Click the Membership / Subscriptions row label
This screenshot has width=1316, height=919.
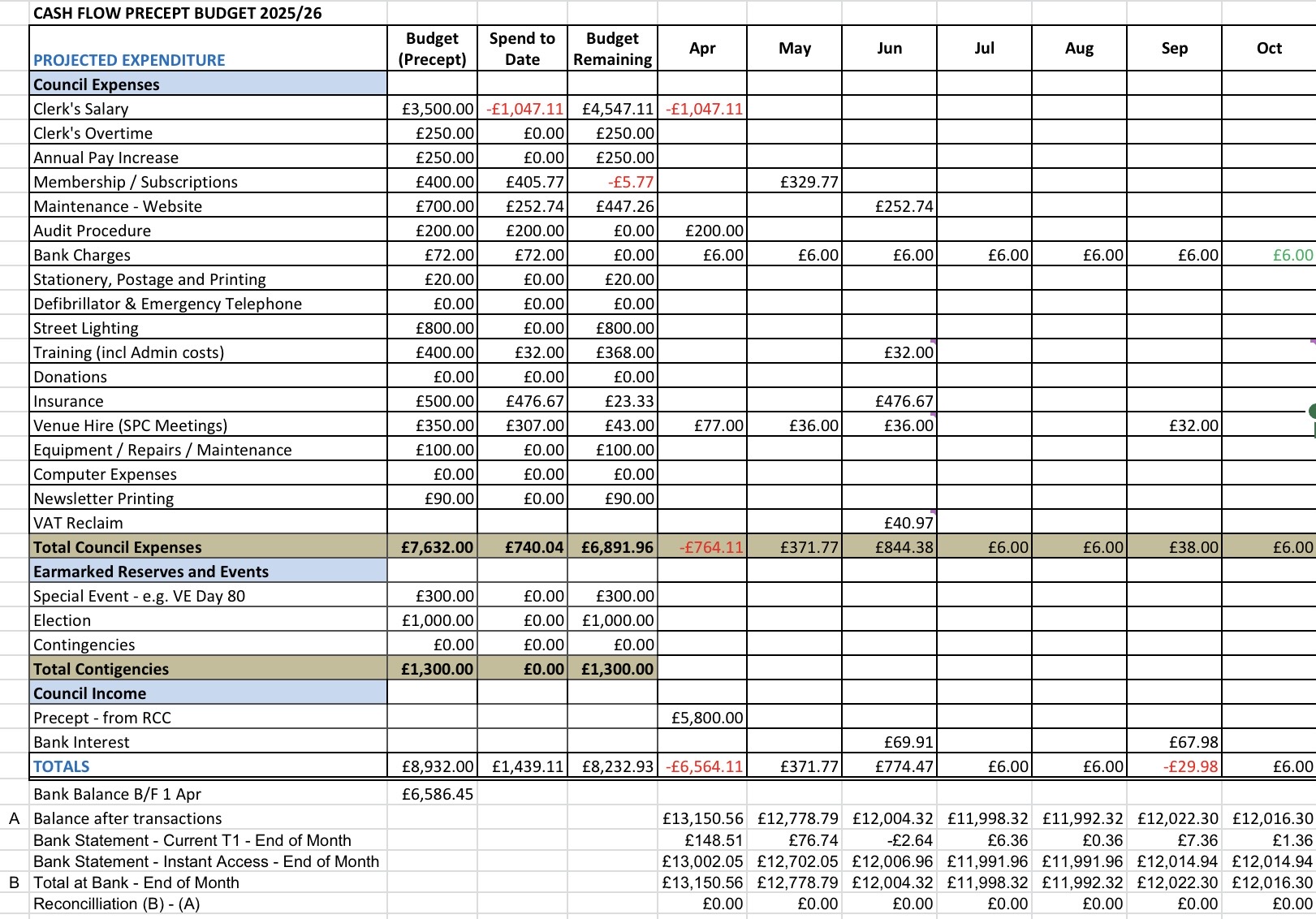pyautogui.click(x=136, y=182)
